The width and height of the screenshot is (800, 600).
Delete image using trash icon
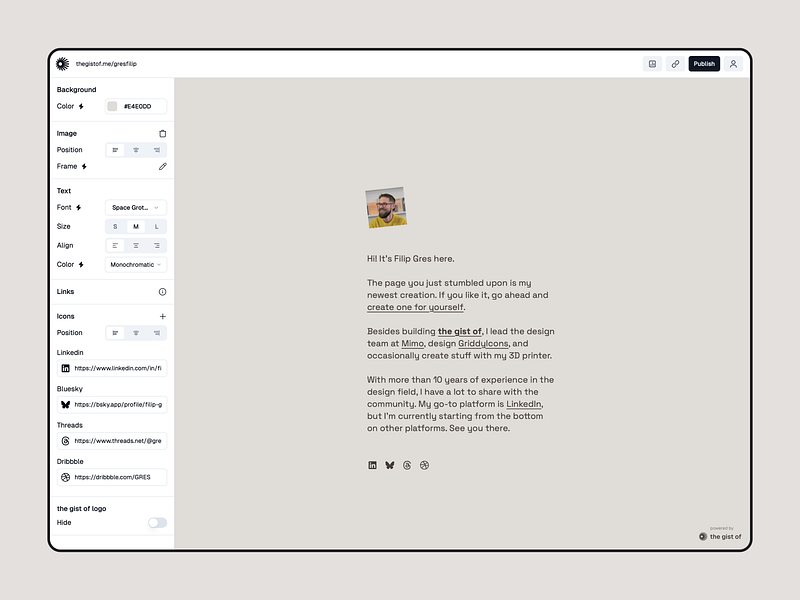coord(162,134)
